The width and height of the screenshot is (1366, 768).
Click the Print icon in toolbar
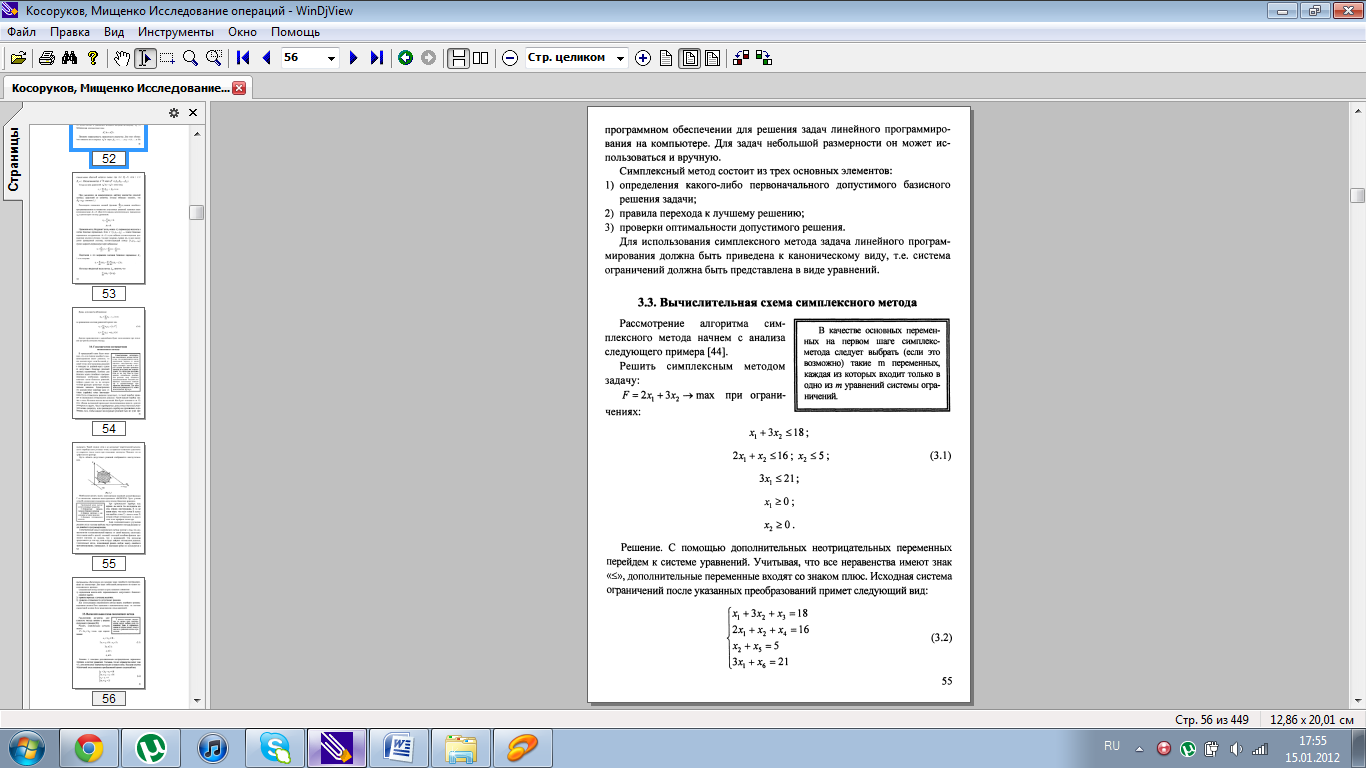(x=46, y=58)
